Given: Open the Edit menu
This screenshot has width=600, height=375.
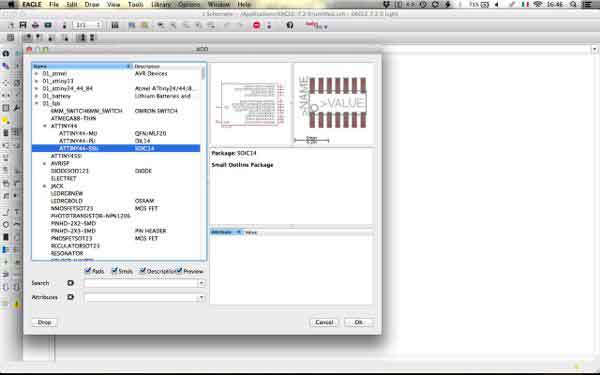Looking at the screenshot, I should 72,5.
